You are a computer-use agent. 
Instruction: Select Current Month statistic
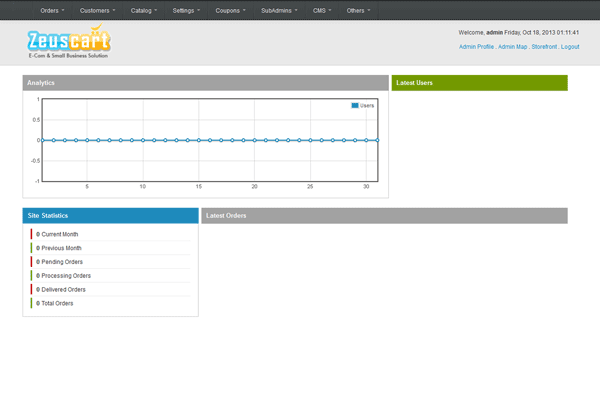[60, 234]
